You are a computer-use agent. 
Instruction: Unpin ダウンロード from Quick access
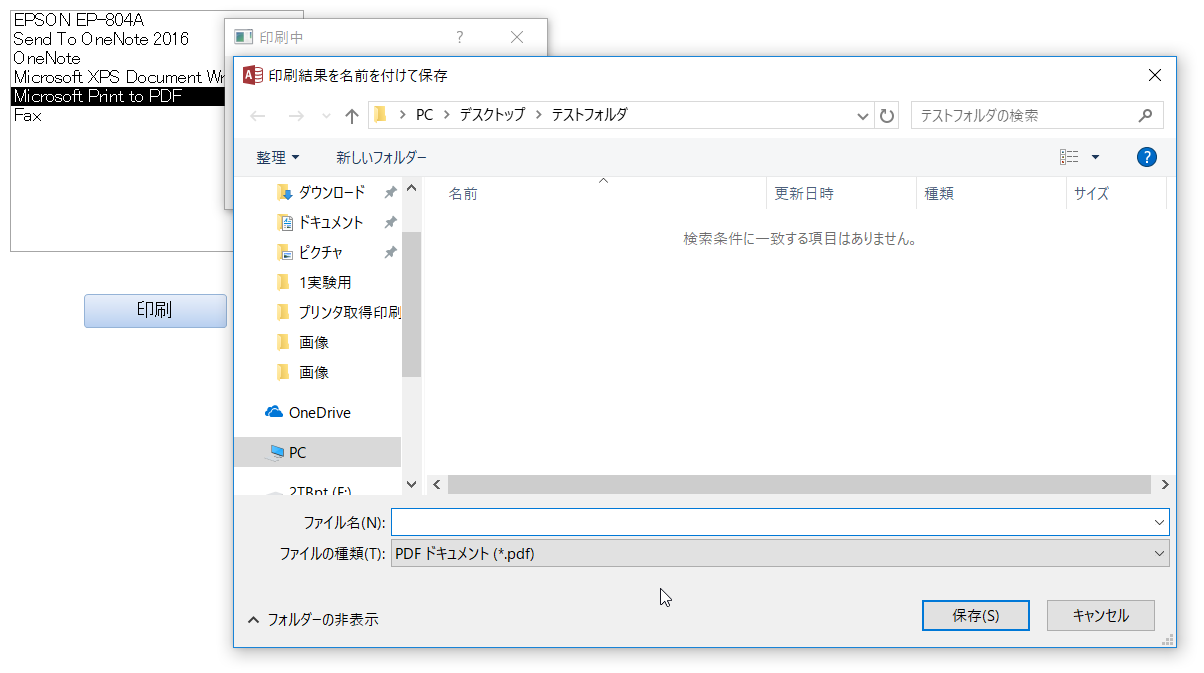point(390,192)
